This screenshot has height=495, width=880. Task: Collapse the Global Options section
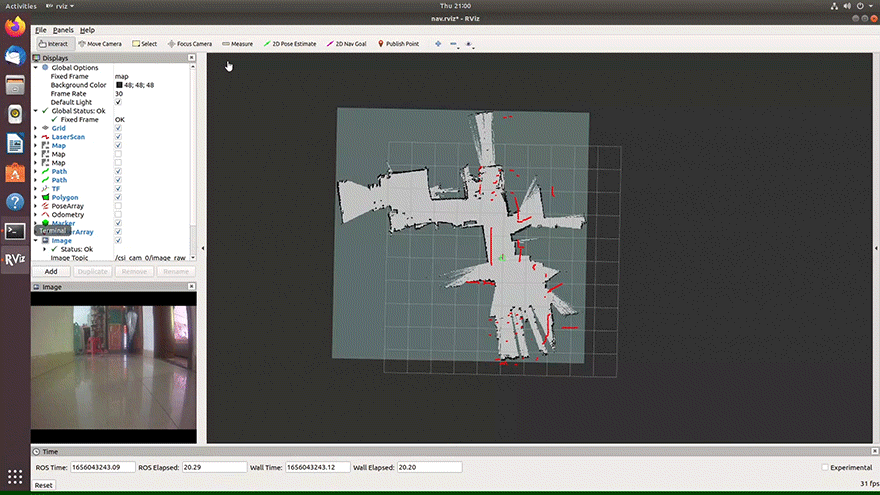36,68
